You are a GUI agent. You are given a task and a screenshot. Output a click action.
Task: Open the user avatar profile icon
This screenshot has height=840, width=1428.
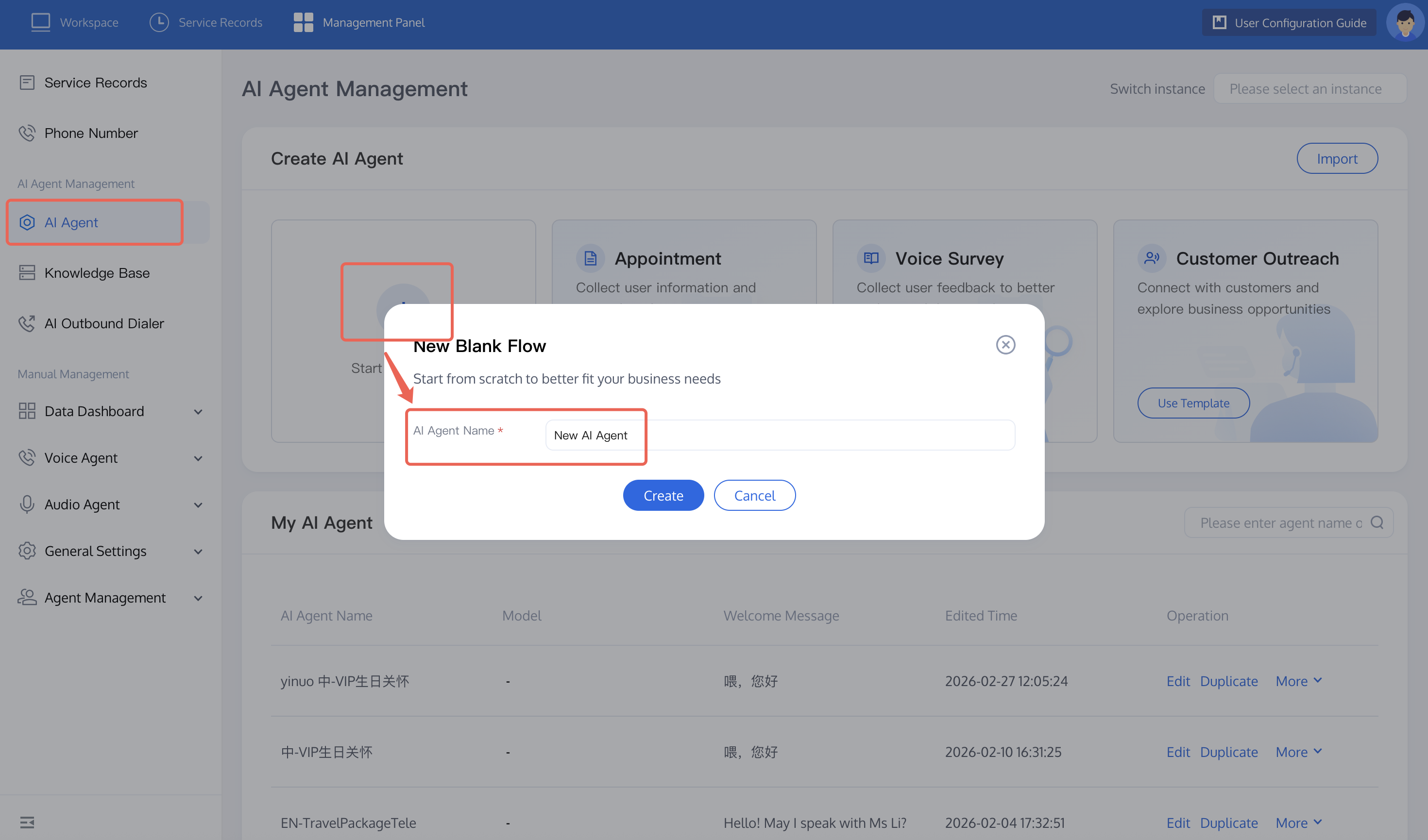[x=1405, y=23]
